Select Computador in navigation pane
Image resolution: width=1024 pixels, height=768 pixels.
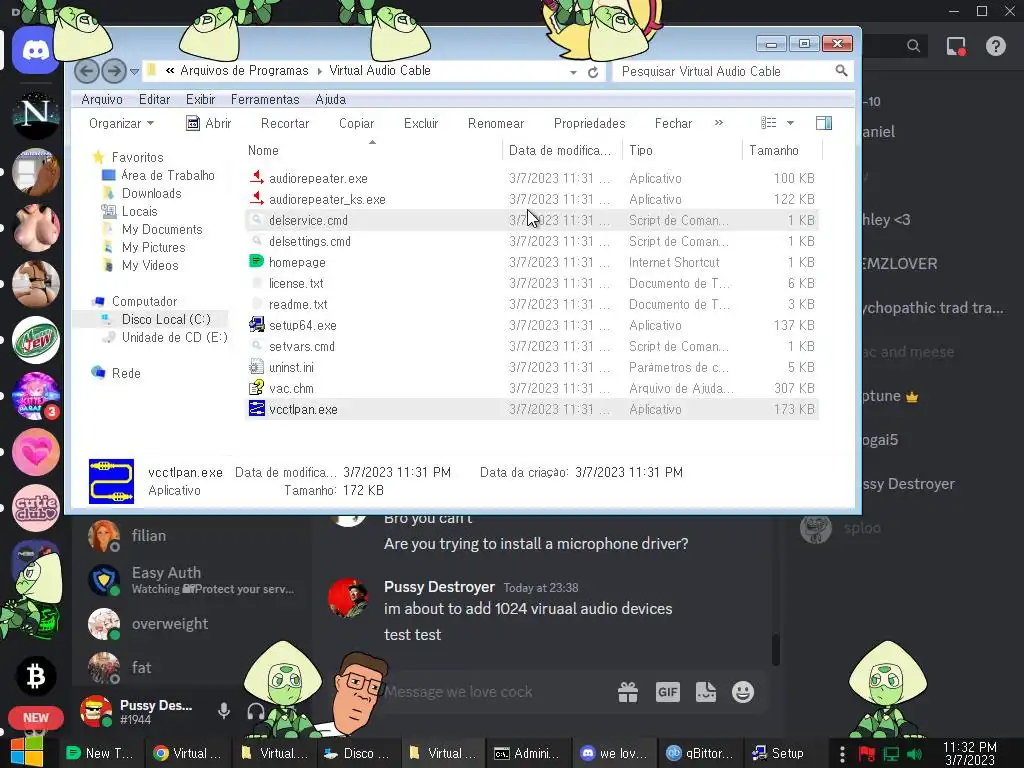tap(144, 301)
